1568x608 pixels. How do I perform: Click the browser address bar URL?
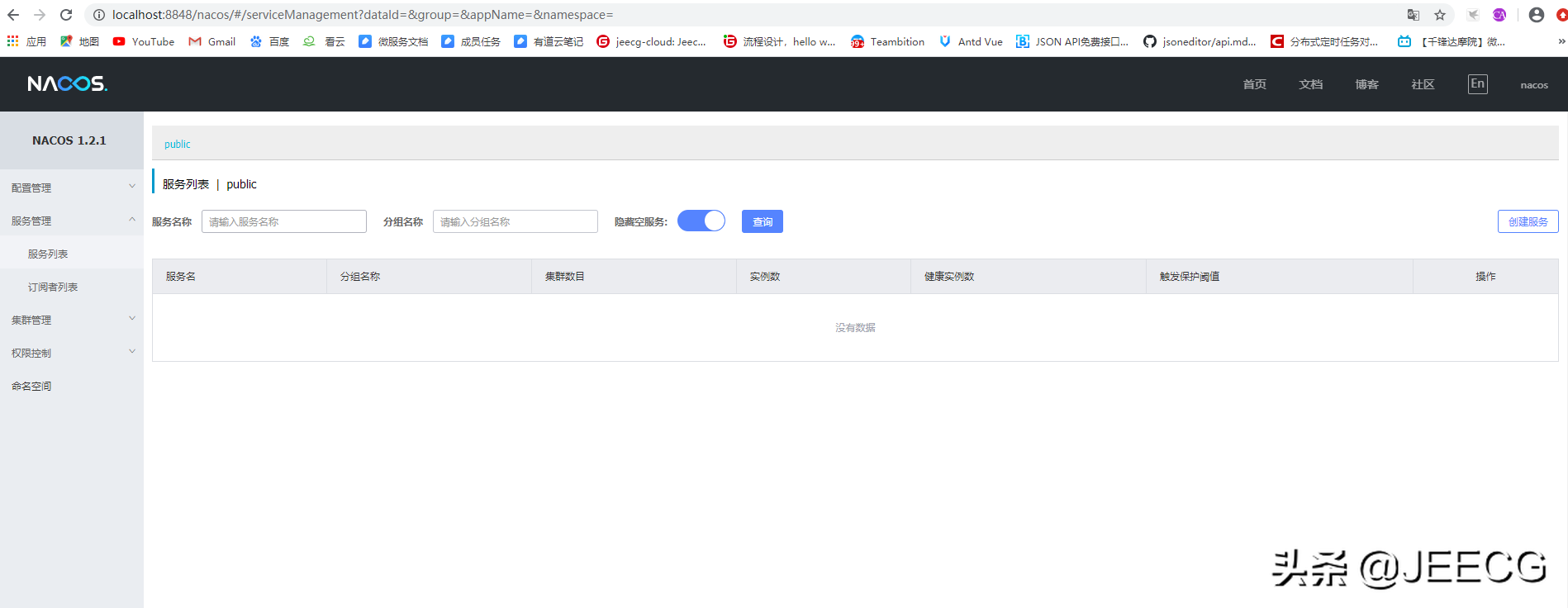(x=363, y=15)
